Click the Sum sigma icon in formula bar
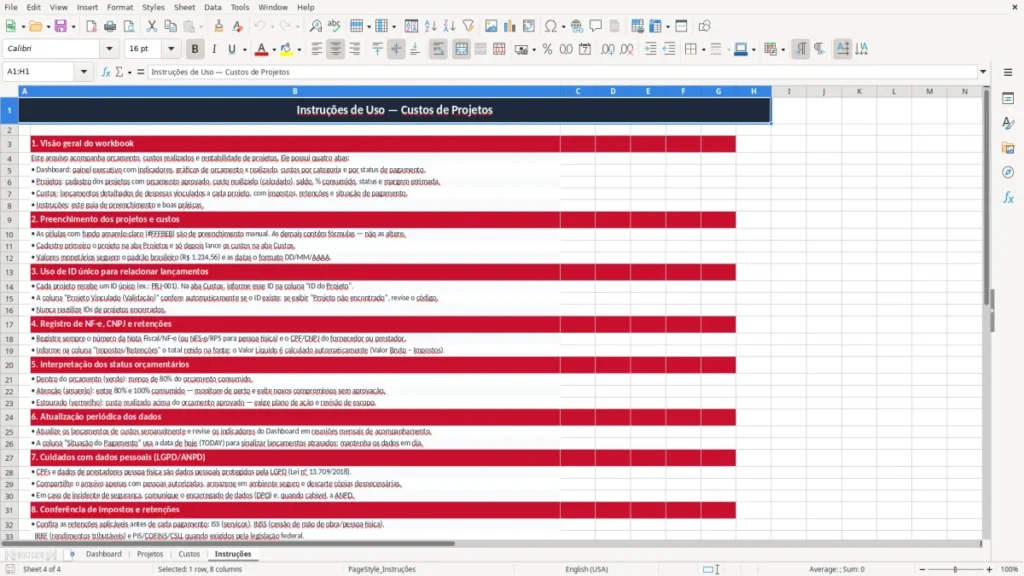Image resolution: width=1024 pixels, height=576 pixels. [119, 72]
